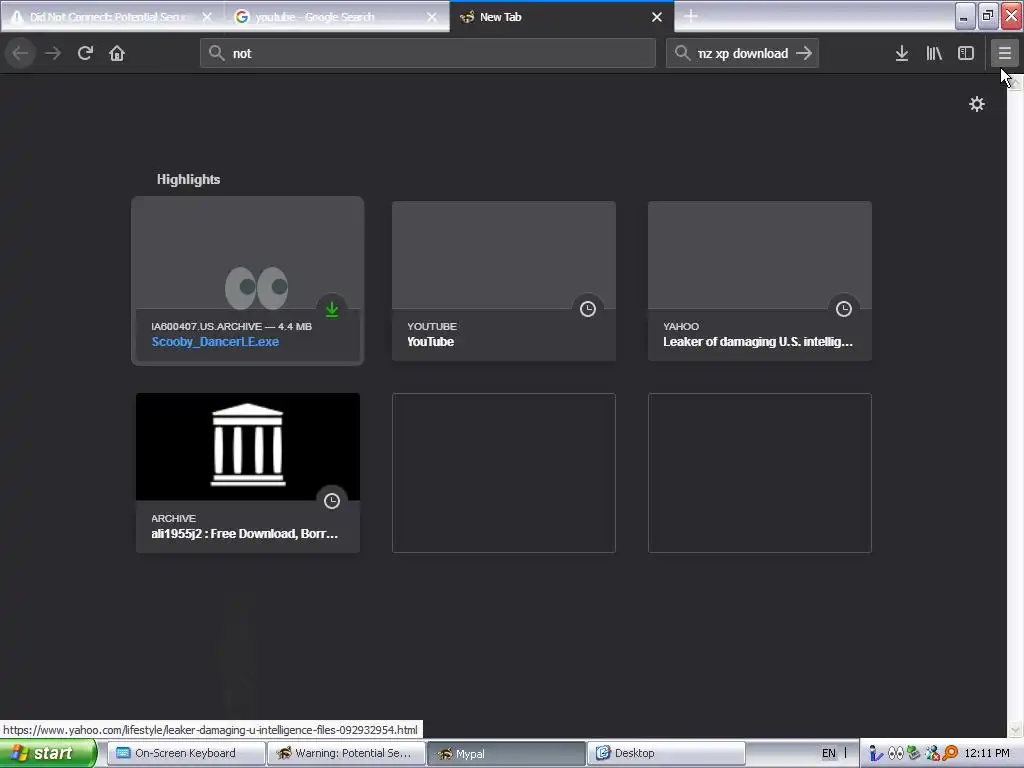The image size is (1024, 768).
Task: Close the 'youtube - Google Search' tab
Action: [x=432, y=17]
